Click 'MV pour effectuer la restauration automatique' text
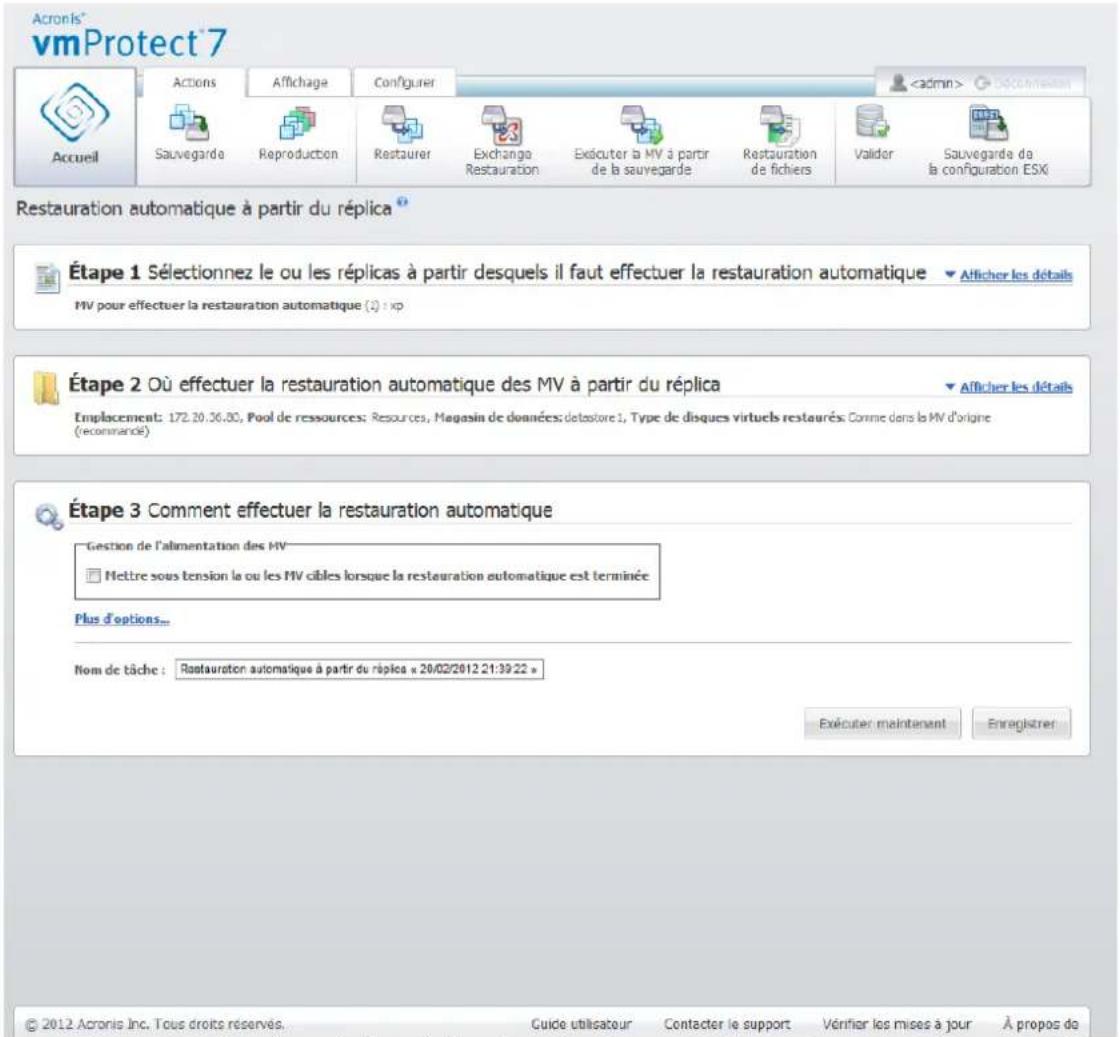This screenshot has width=1120, height=1037. (x=218, y=306)
